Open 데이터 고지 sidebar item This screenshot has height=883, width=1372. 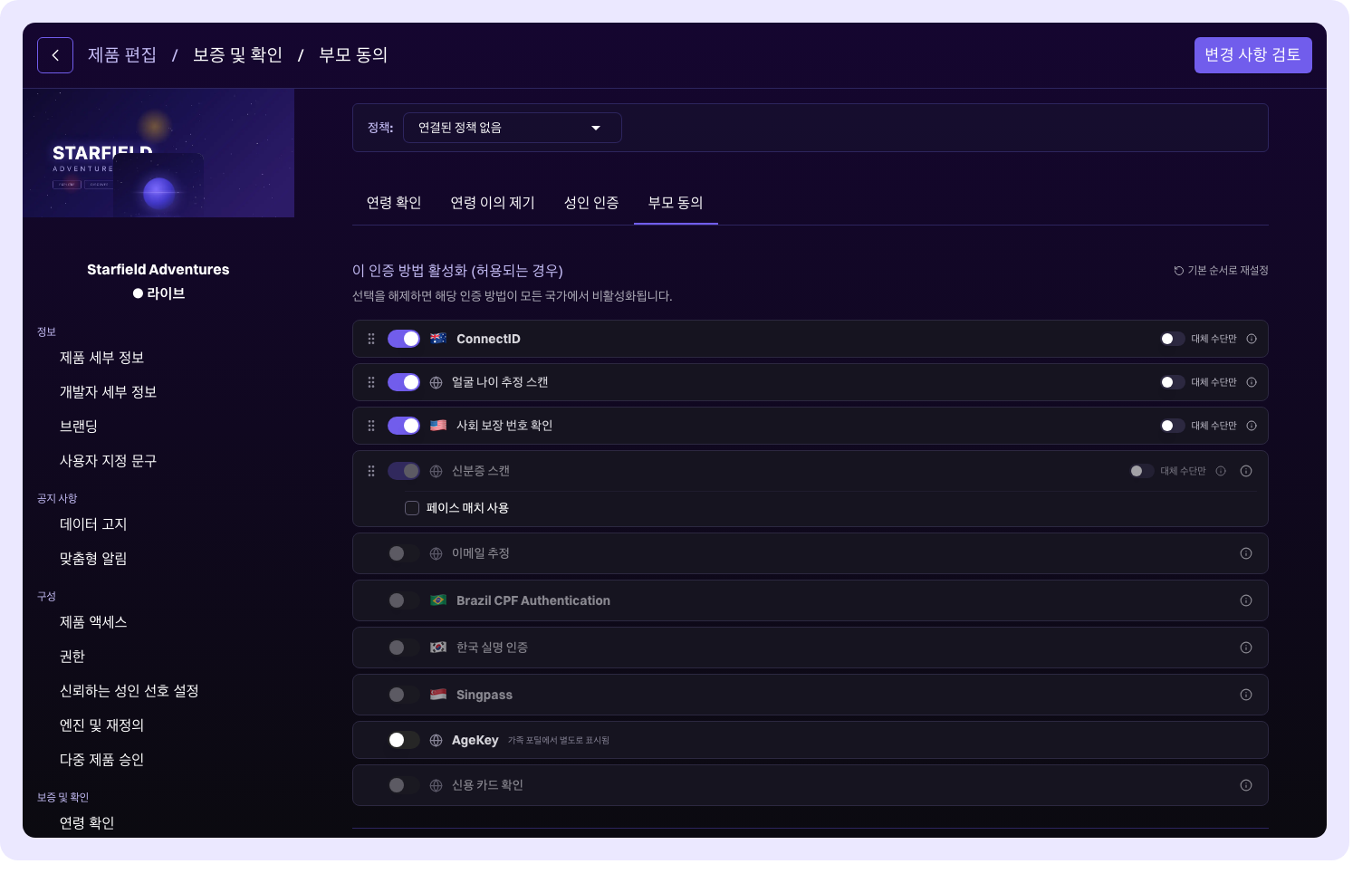pyautogui.click(x=93, y=524)
